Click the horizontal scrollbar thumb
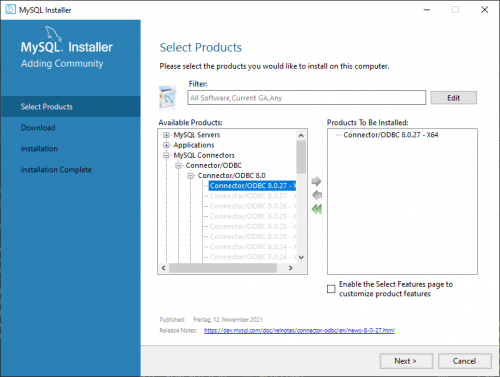The image size is (500, 377). coord(223,268)
